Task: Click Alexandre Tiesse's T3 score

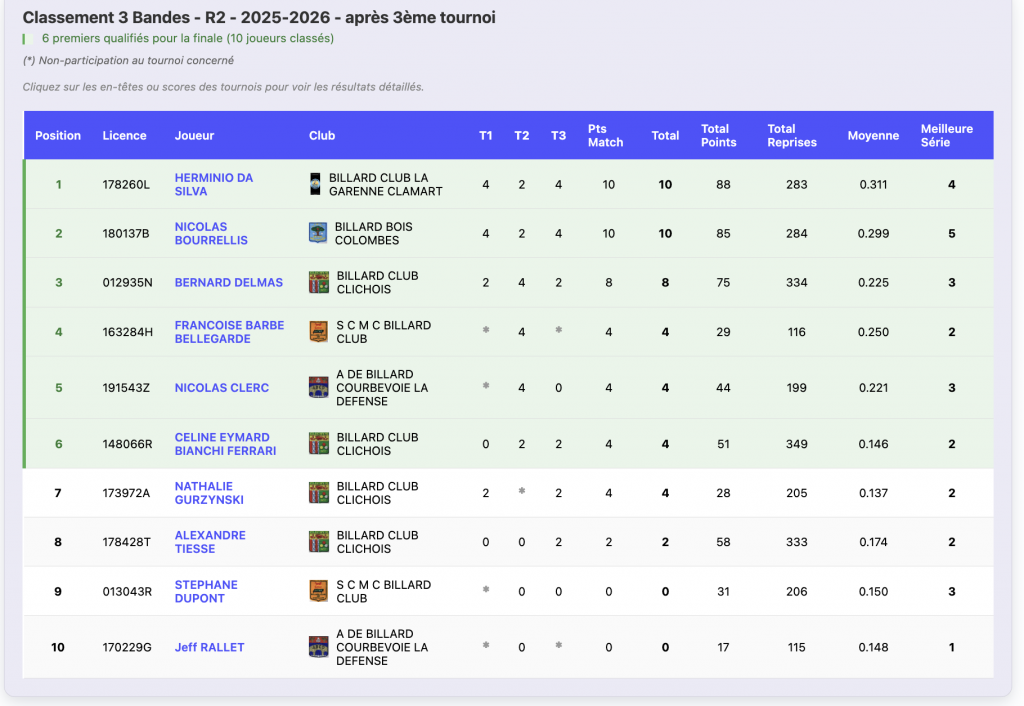Action: coord(558,542)
